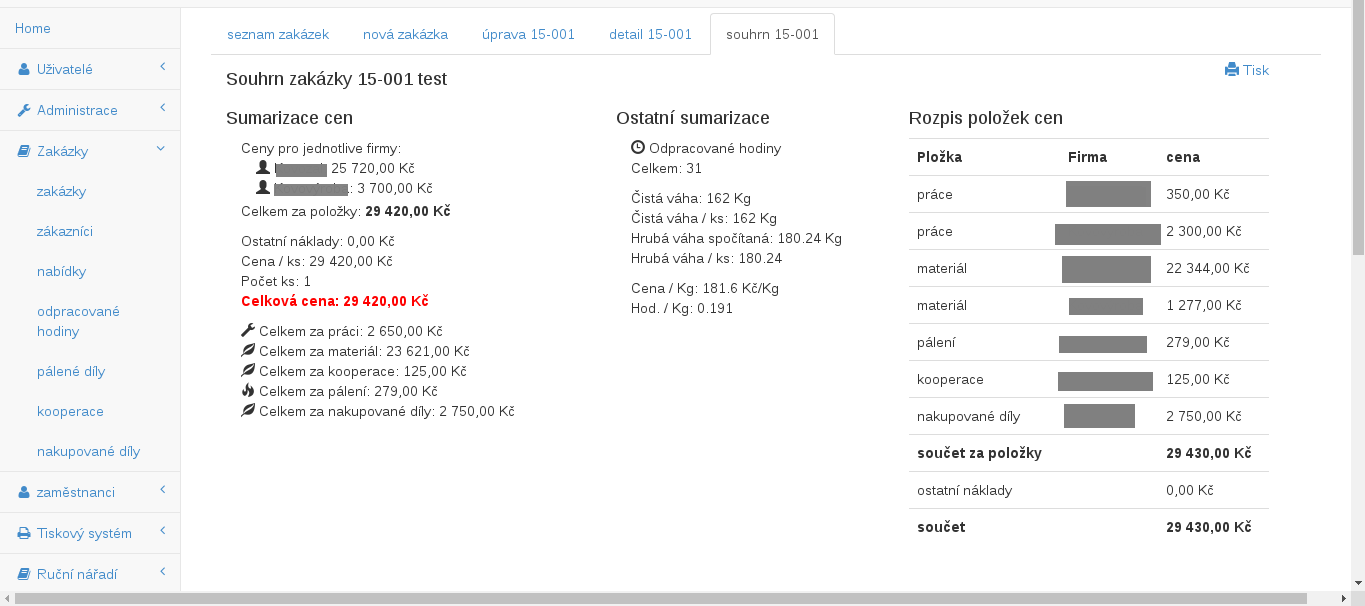Collapse the Zakázky section chevron
This screenshot has height=606, width=1365.
161,149
